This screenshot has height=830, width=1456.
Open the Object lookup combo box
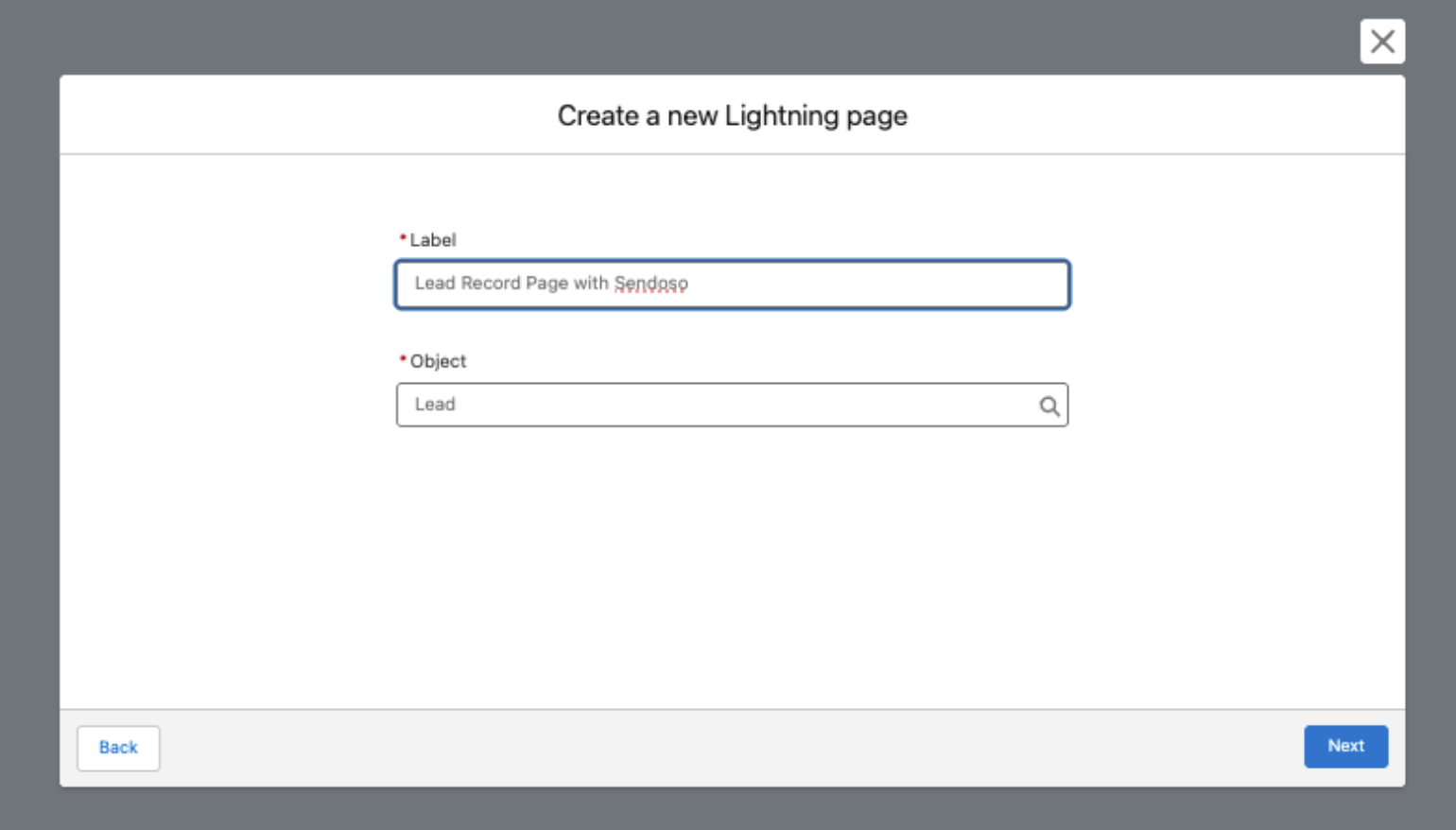coord(733,405)
